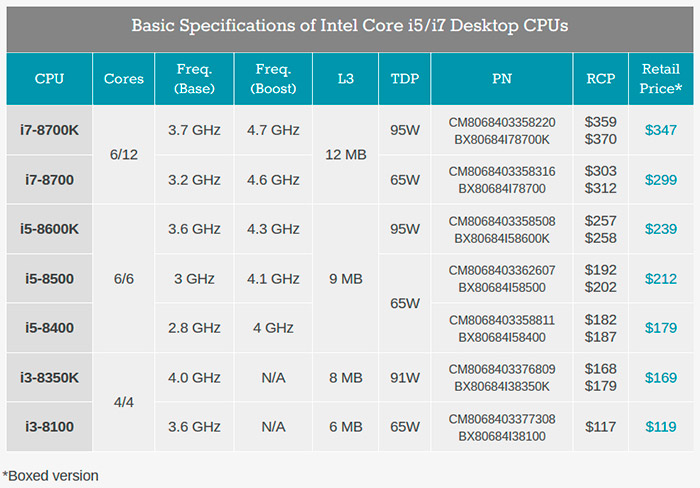
Task: Click the i5-8600K CPU cell
Action: coord(49,229)
